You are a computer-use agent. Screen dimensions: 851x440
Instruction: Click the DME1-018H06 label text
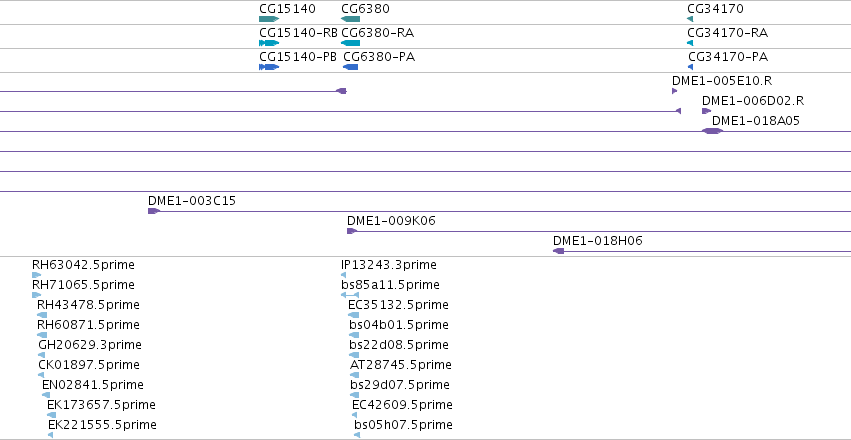[x=598, y=240]
